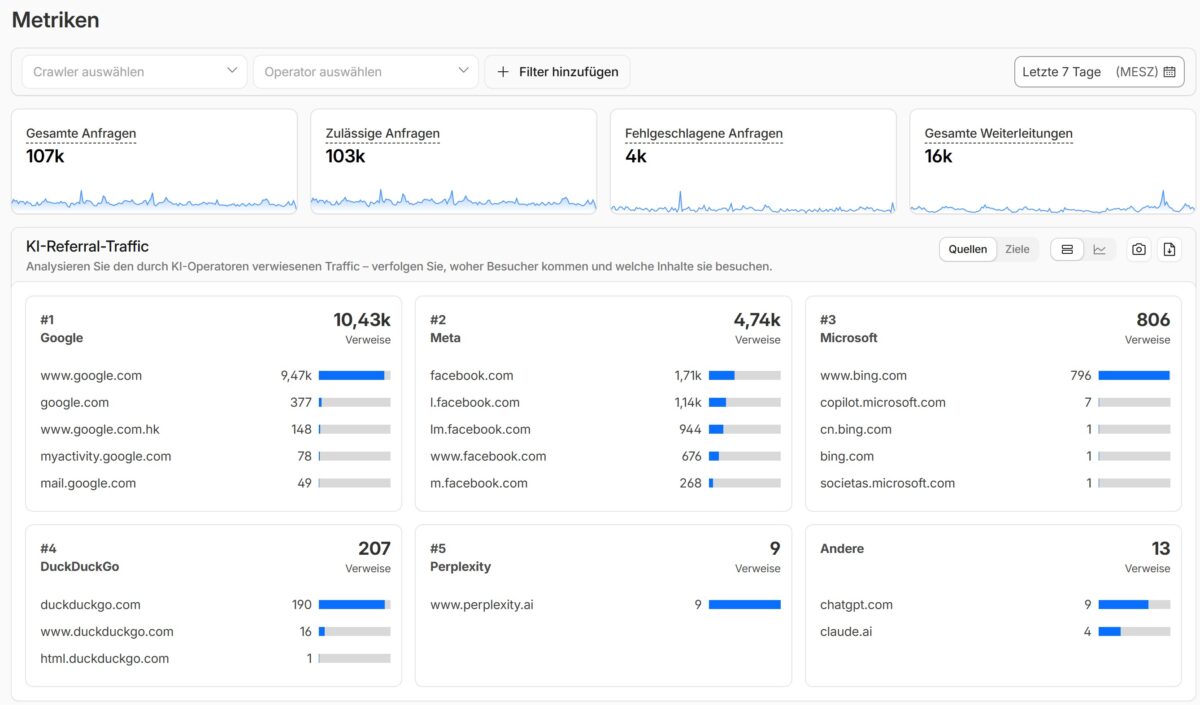Click the calendar icon in date range
Viewport: 1200px width, 705px height.
point(1169,72)
